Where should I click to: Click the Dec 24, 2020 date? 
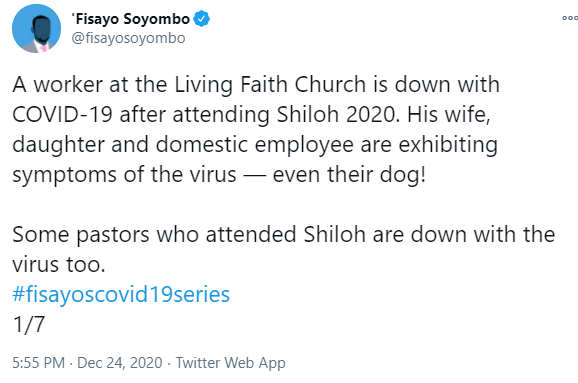point(120,363)
